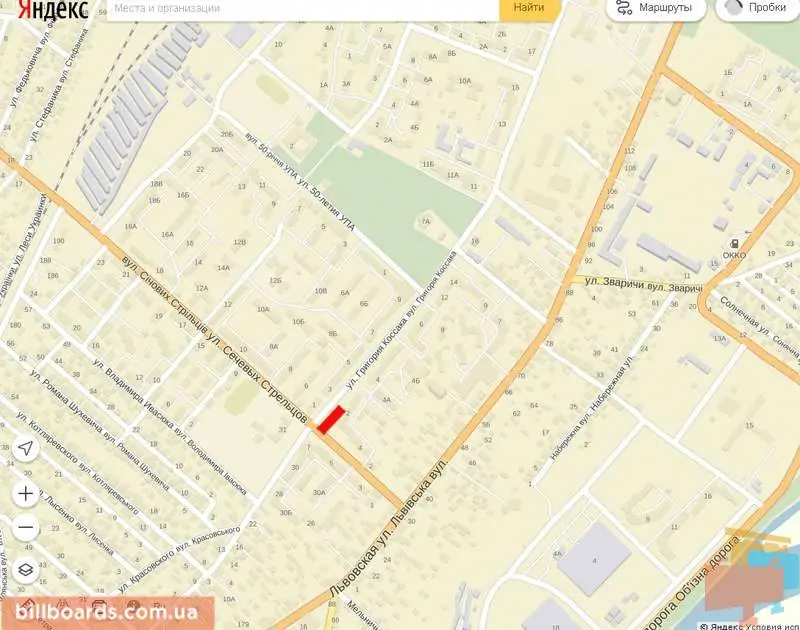Click the large gray building numbered 4
800x630 pixels.
pos(594,560)
